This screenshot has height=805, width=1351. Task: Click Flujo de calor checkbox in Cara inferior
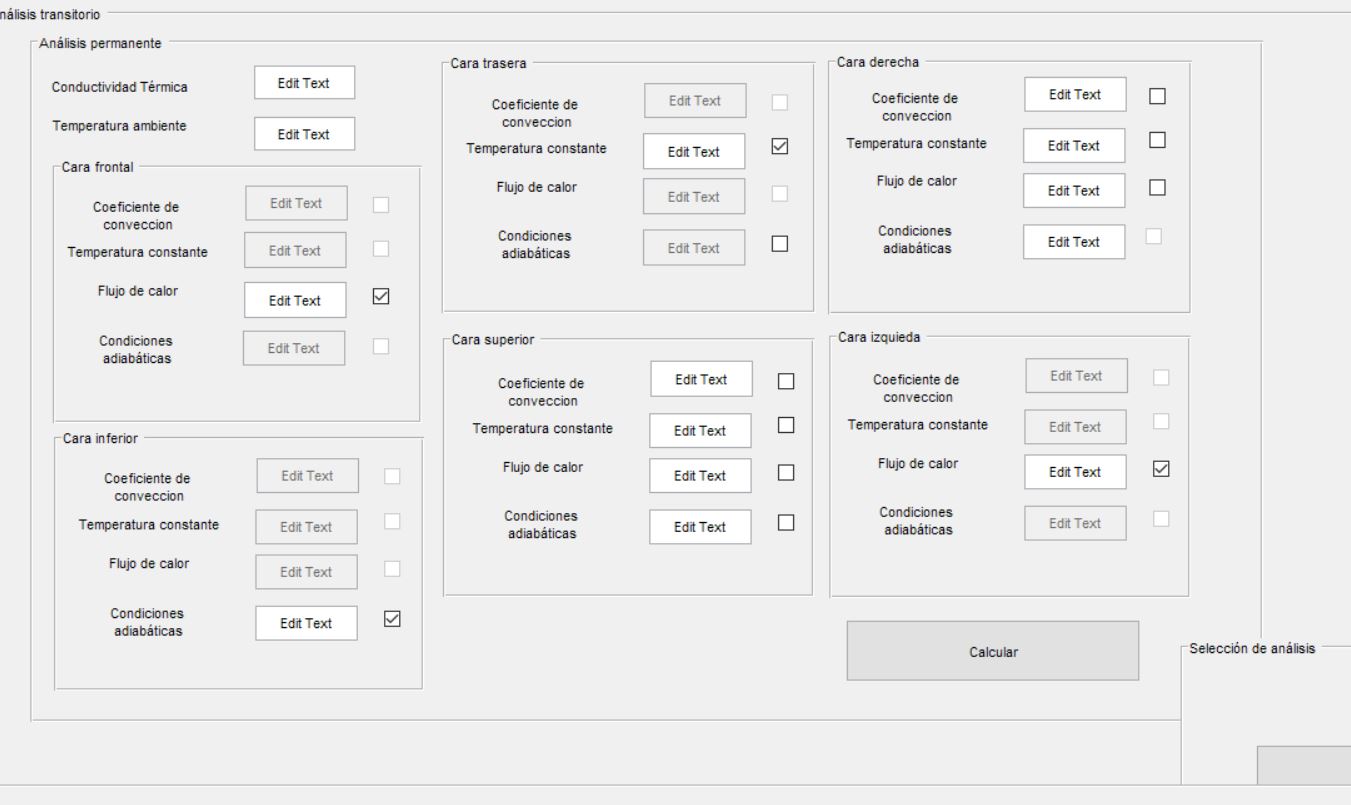click(x=392, y=568)
